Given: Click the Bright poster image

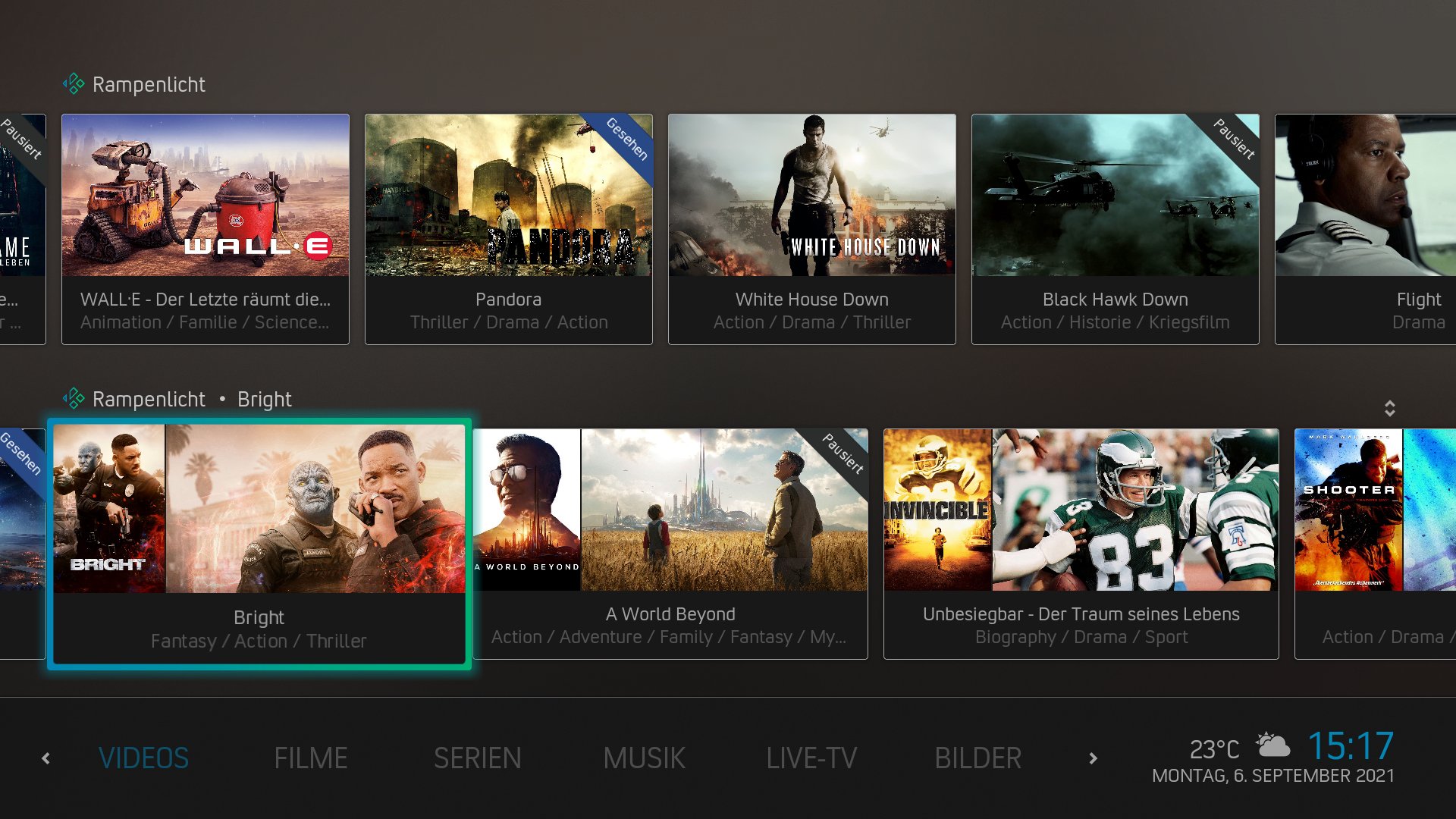Looking at the screenshot, I should point(109,508).
